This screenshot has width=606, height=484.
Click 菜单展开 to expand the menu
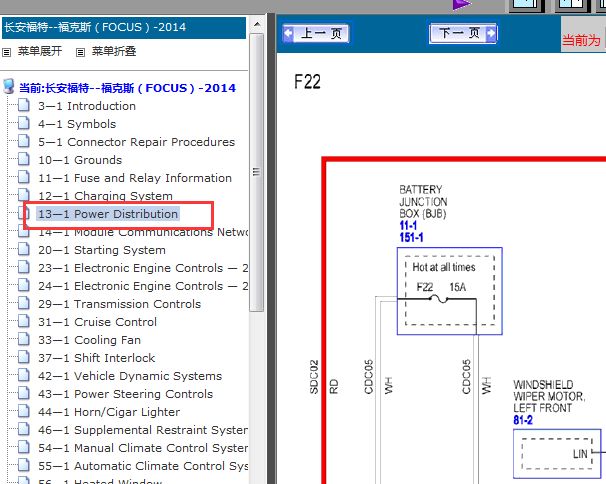point(40,51)
